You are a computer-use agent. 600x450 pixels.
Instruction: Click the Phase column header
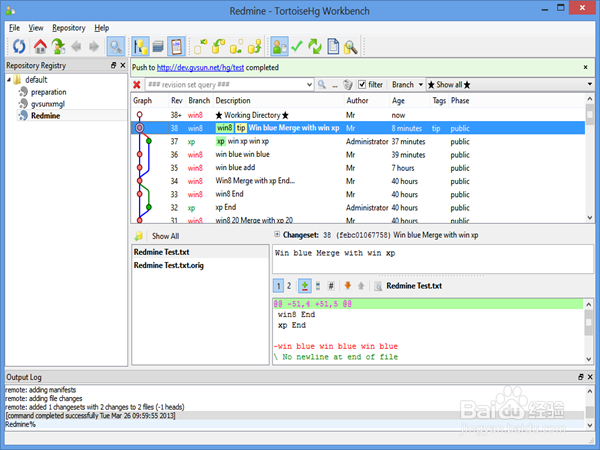460,101
